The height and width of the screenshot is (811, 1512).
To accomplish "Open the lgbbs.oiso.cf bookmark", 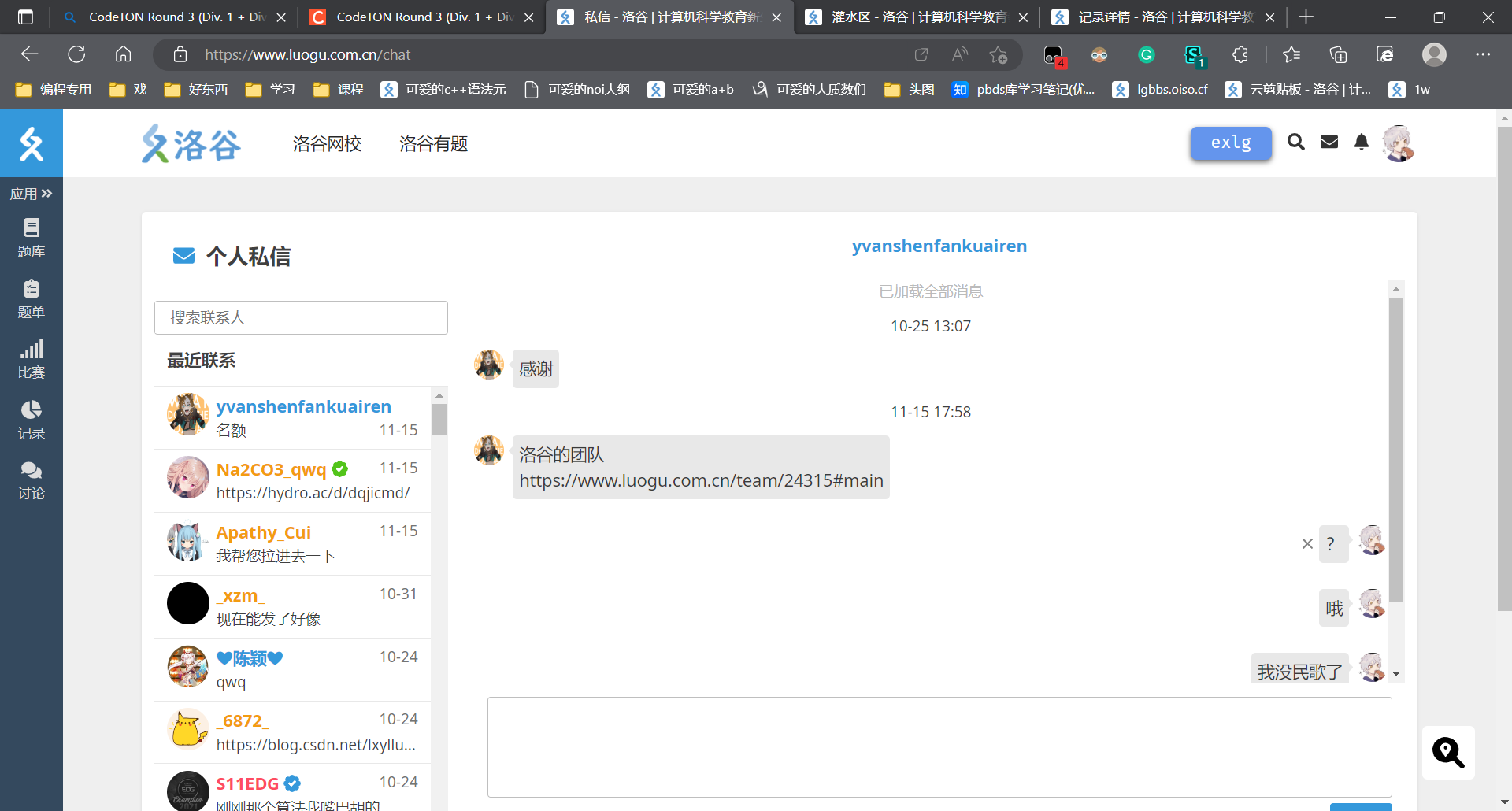I will (x=1160, y=90).
